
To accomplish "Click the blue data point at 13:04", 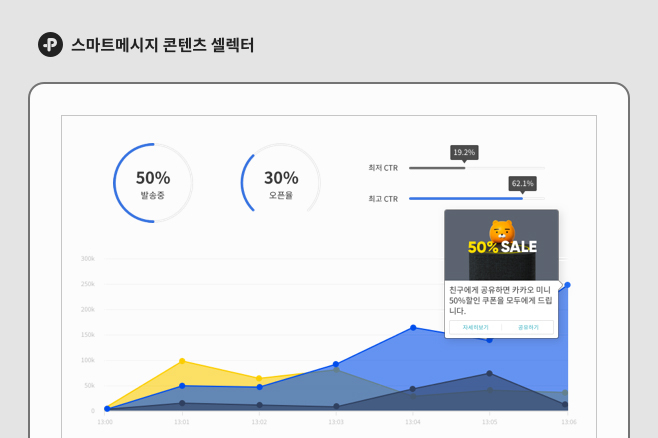I will click(413, 328).
